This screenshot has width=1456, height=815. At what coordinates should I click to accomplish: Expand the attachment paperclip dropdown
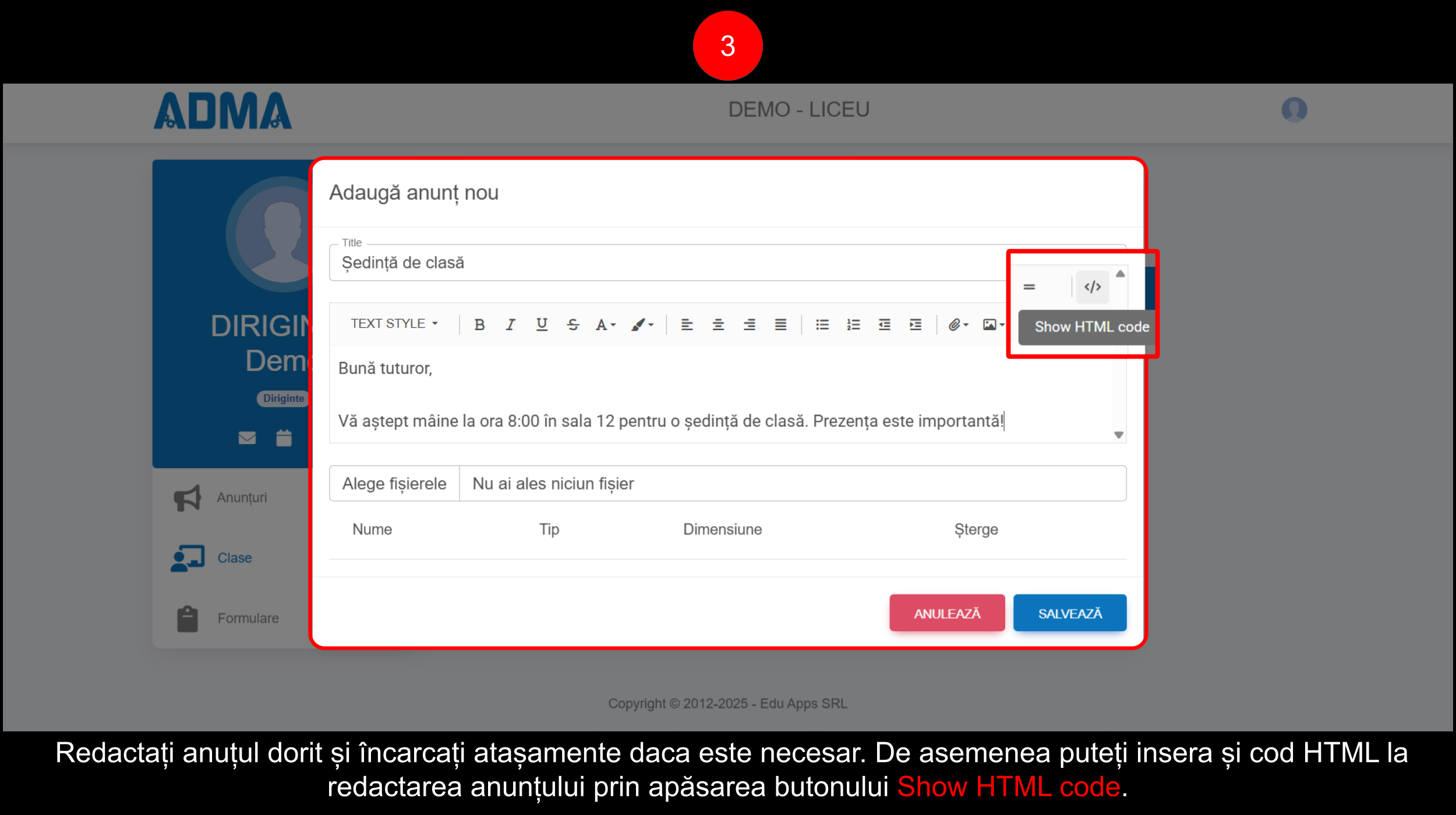coord(957,325)
